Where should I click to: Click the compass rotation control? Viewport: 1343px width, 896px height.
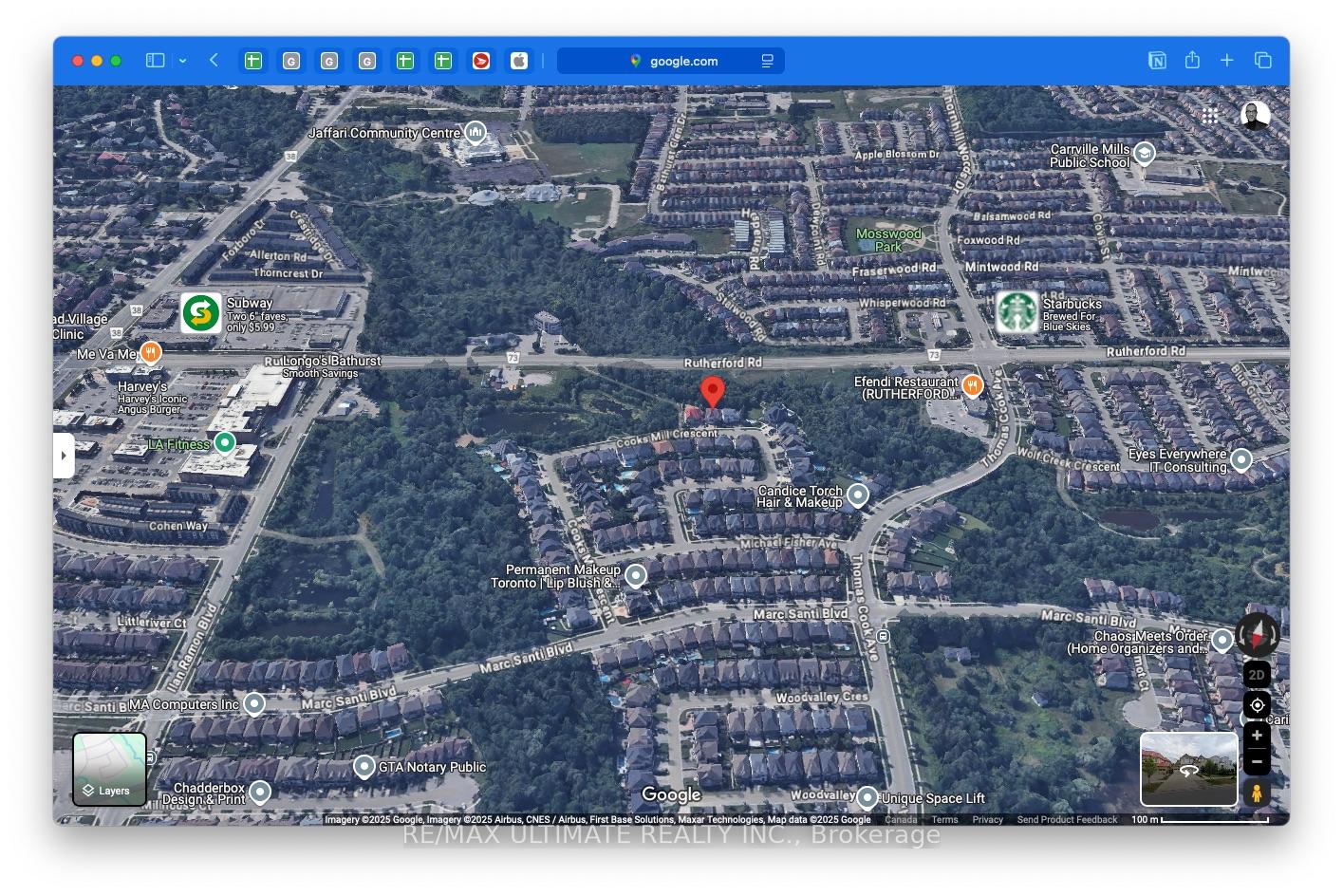pos(1258,635)
